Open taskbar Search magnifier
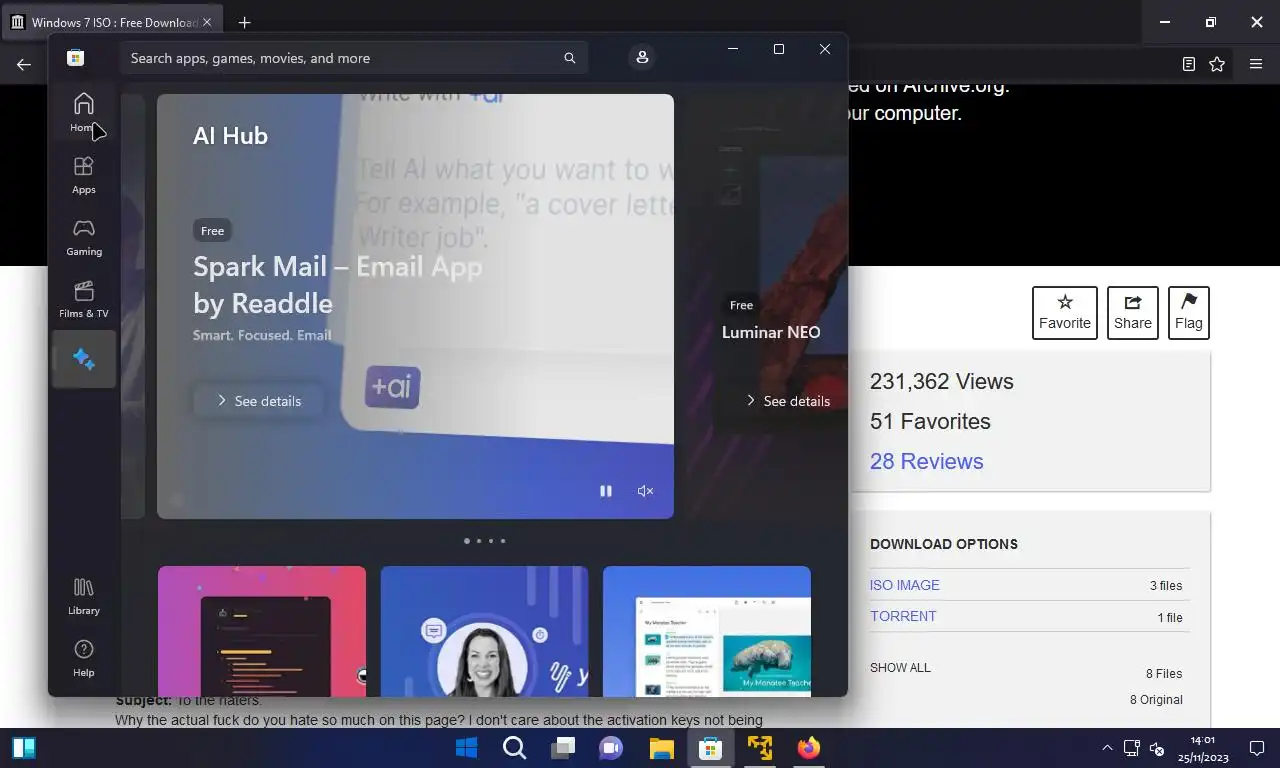Viewport: 1280px width, 768px height. pos(514,748)
